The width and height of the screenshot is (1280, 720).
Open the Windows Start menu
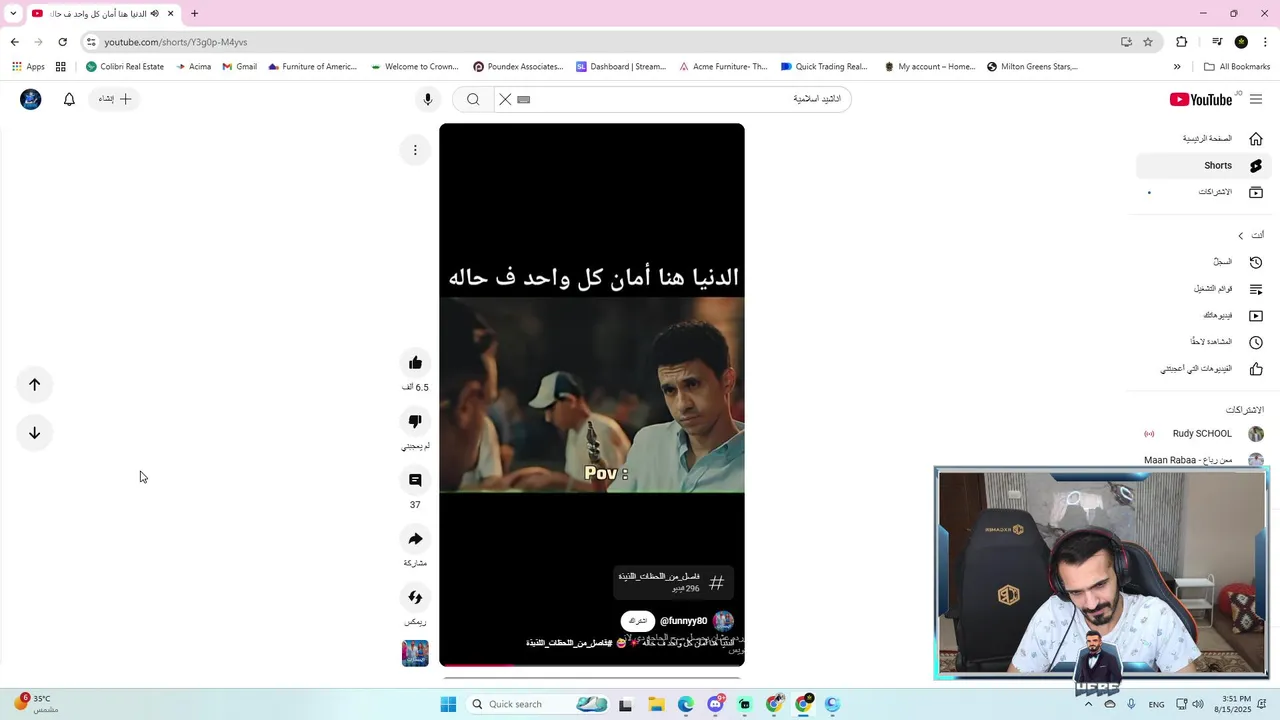coord(448,704)
